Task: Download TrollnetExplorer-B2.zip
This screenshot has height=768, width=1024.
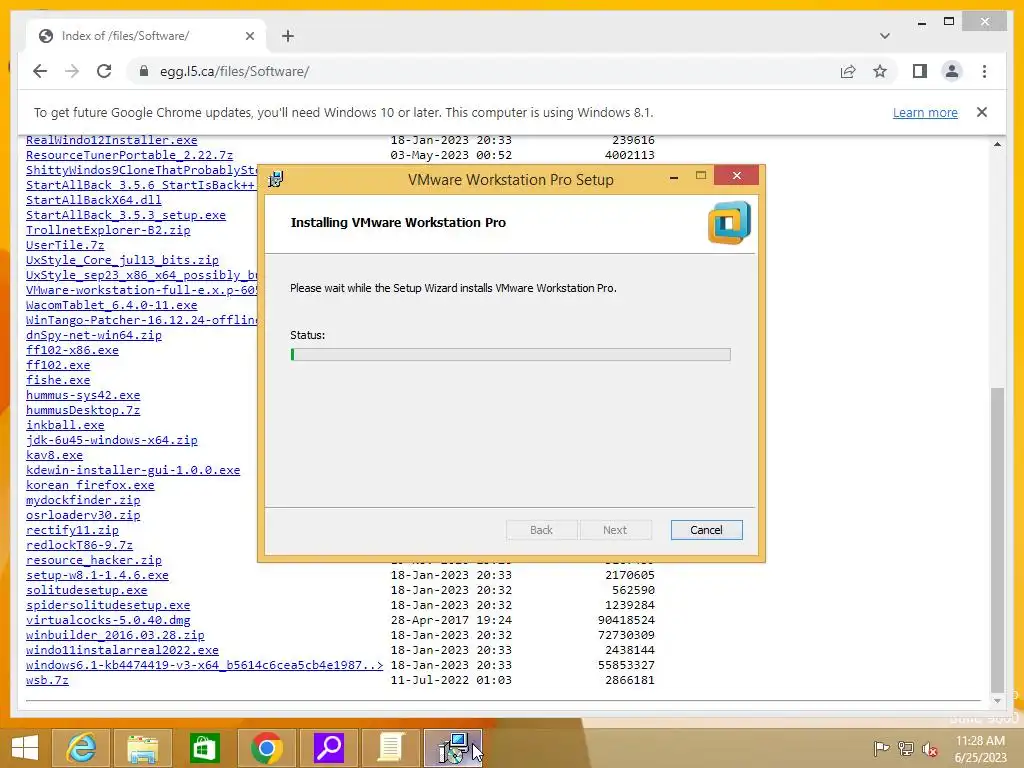Action: 108,230
